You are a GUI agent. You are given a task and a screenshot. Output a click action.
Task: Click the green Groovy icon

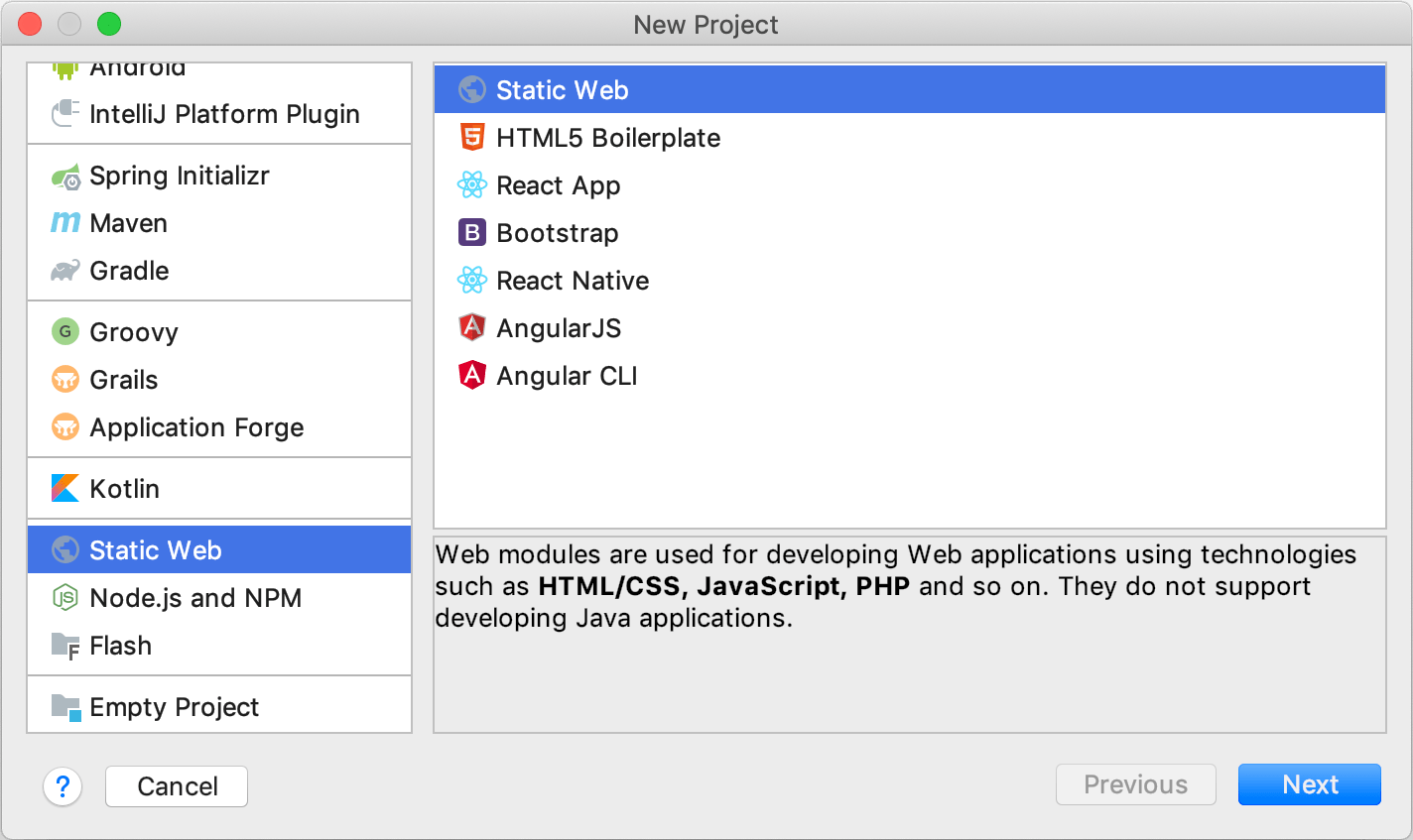click(65, 331)
